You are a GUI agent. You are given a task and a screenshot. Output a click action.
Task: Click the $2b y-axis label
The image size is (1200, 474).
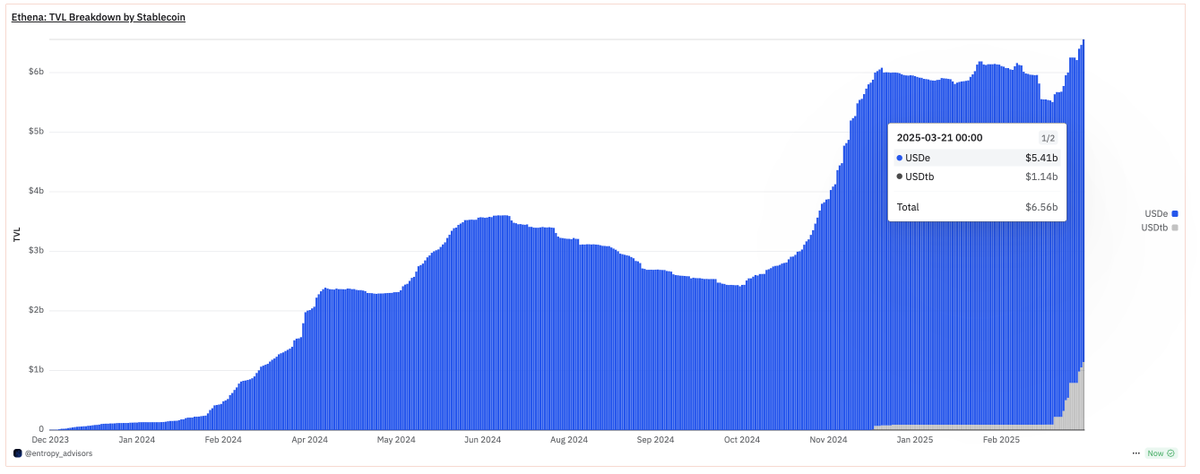(x=34, y=310)
